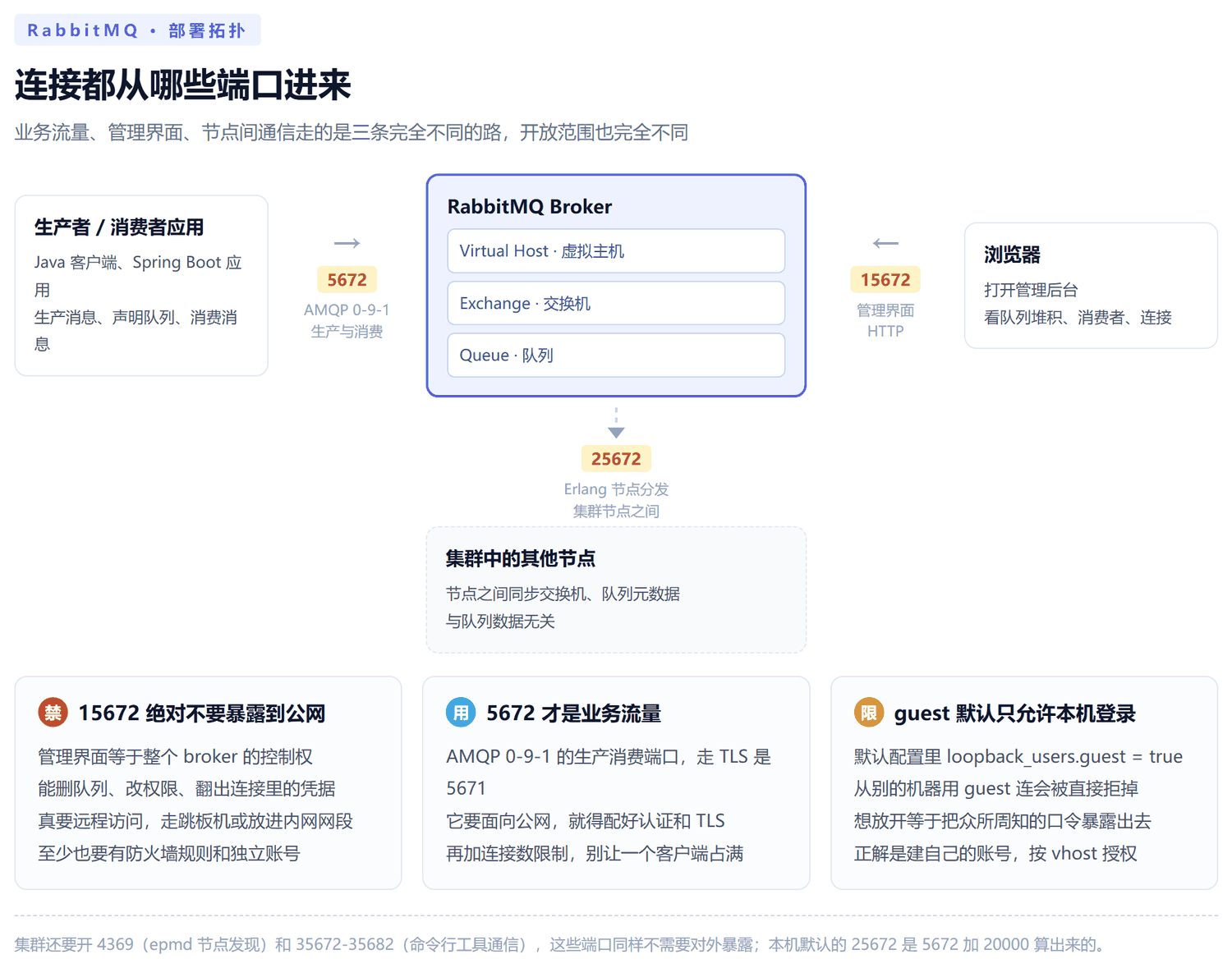Click the RabbitMQ Broker heading
The image size is (1232, 968).
(x=530, y=207)
